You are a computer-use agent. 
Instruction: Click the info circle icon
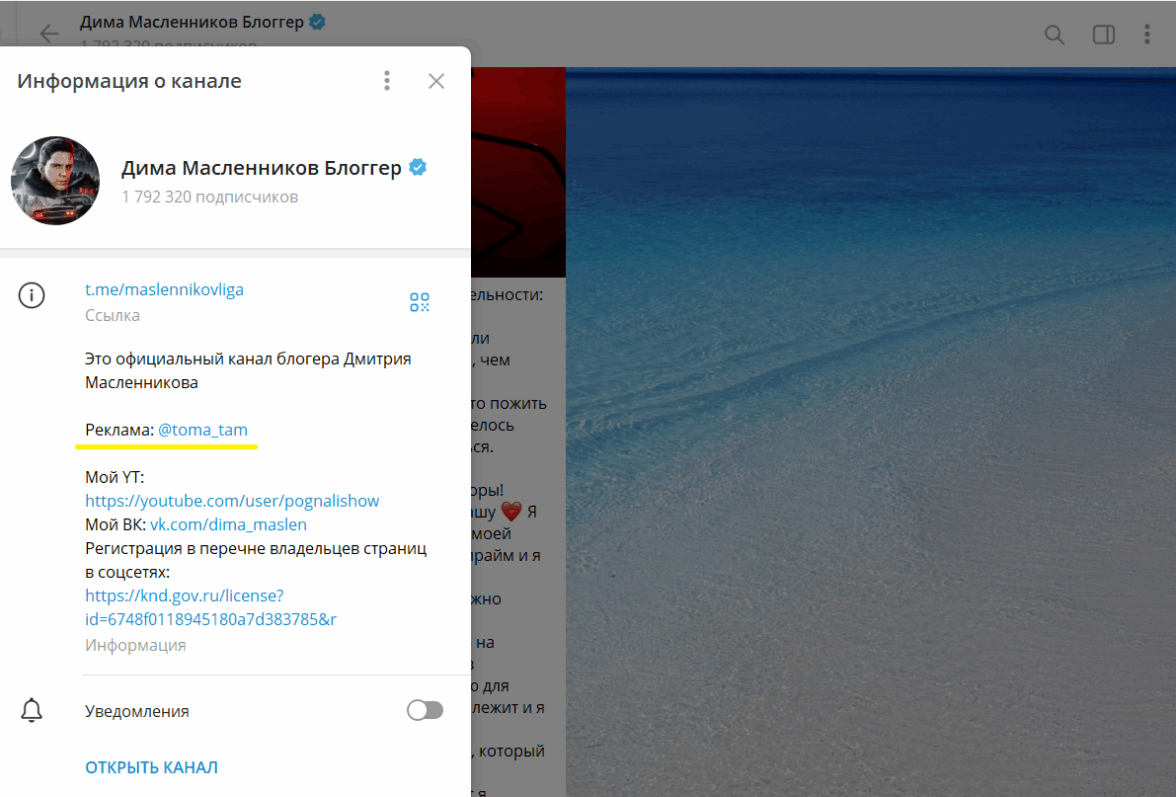[32, 296]
